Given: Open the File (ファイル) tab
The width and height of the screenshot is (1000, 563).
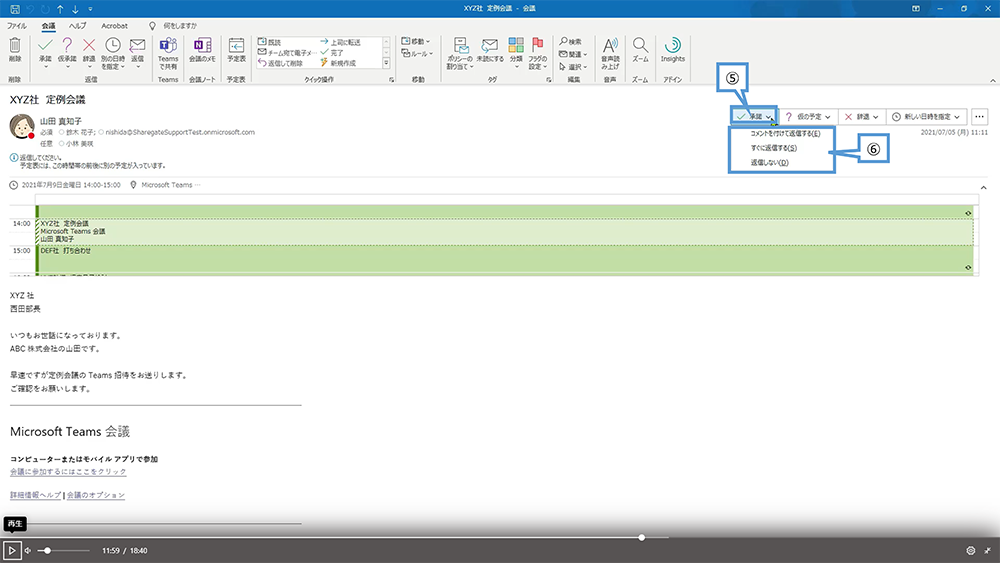Looking at the screenshot, I should click(x=17, y=26).
